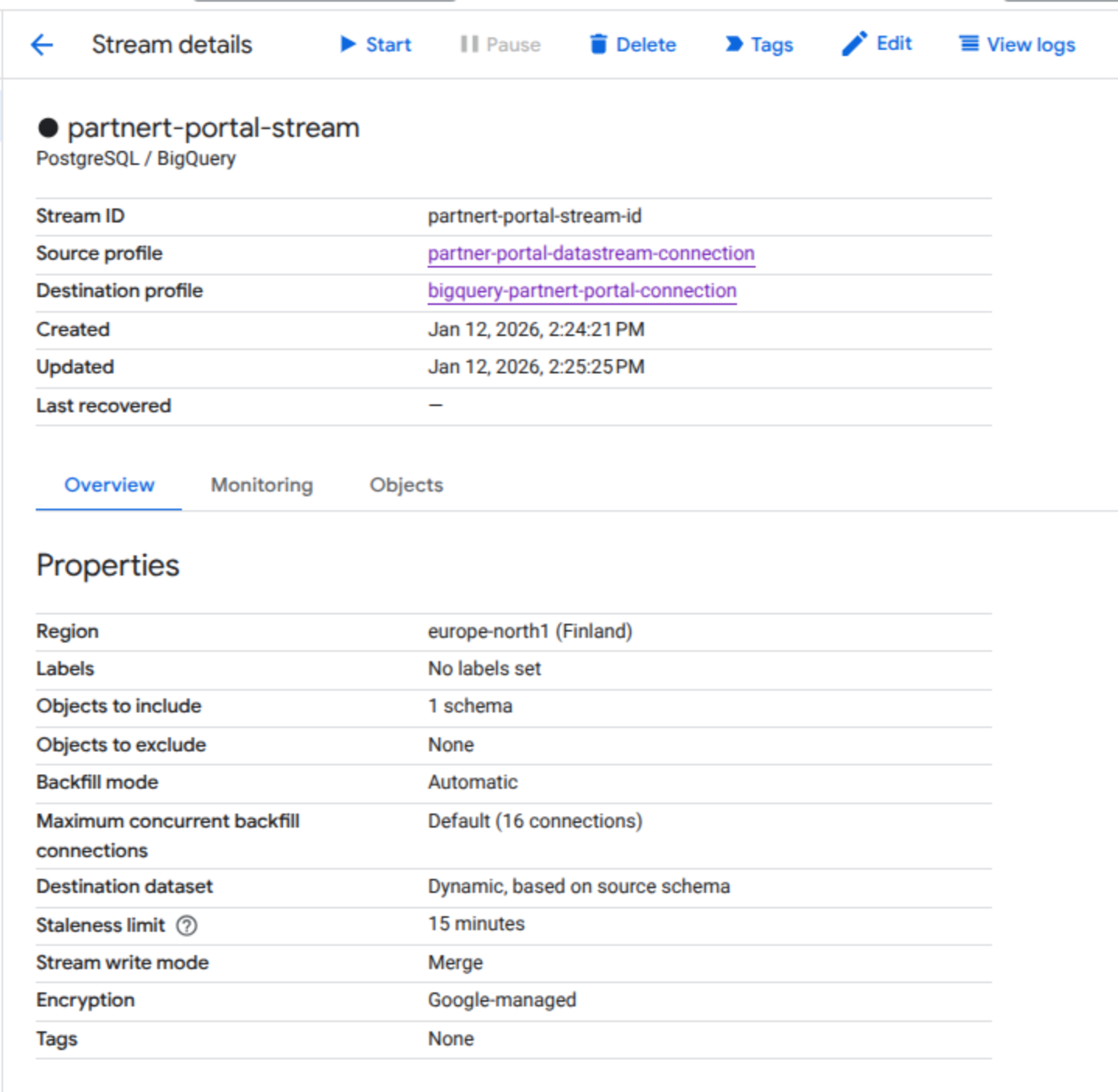Click the Pause bars icon

[x=469, y=44]
